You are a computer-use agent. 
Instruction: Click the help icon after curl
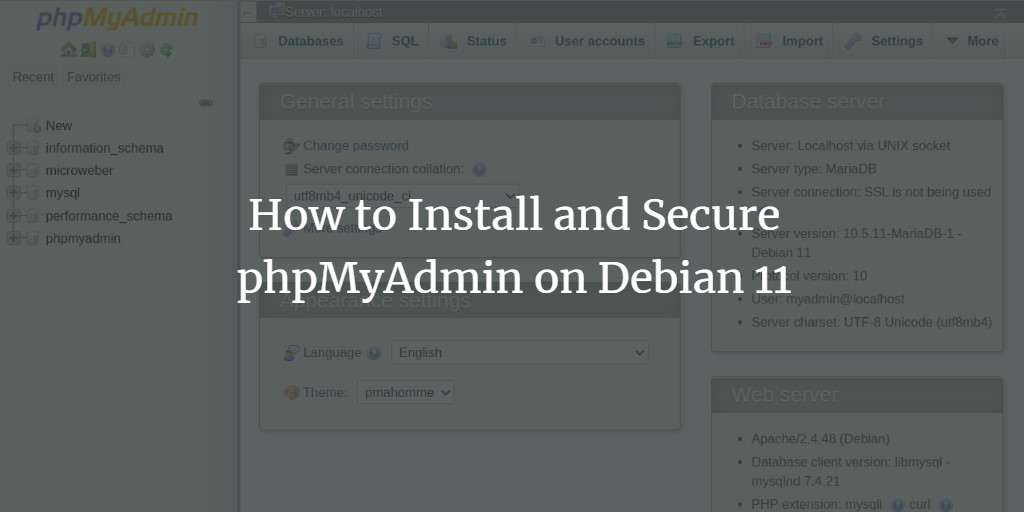(x=945, y=505)
